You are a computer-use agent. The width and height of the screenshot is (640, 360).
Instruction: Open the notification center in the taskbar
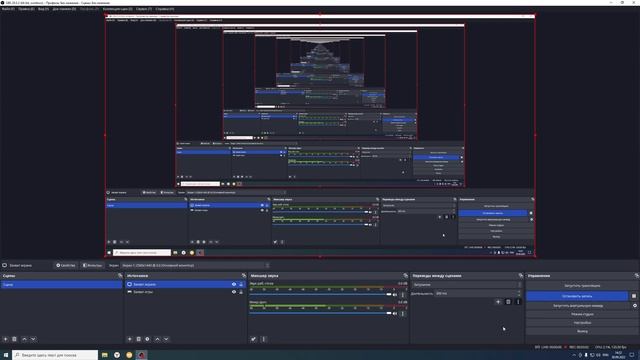[632, 355]
